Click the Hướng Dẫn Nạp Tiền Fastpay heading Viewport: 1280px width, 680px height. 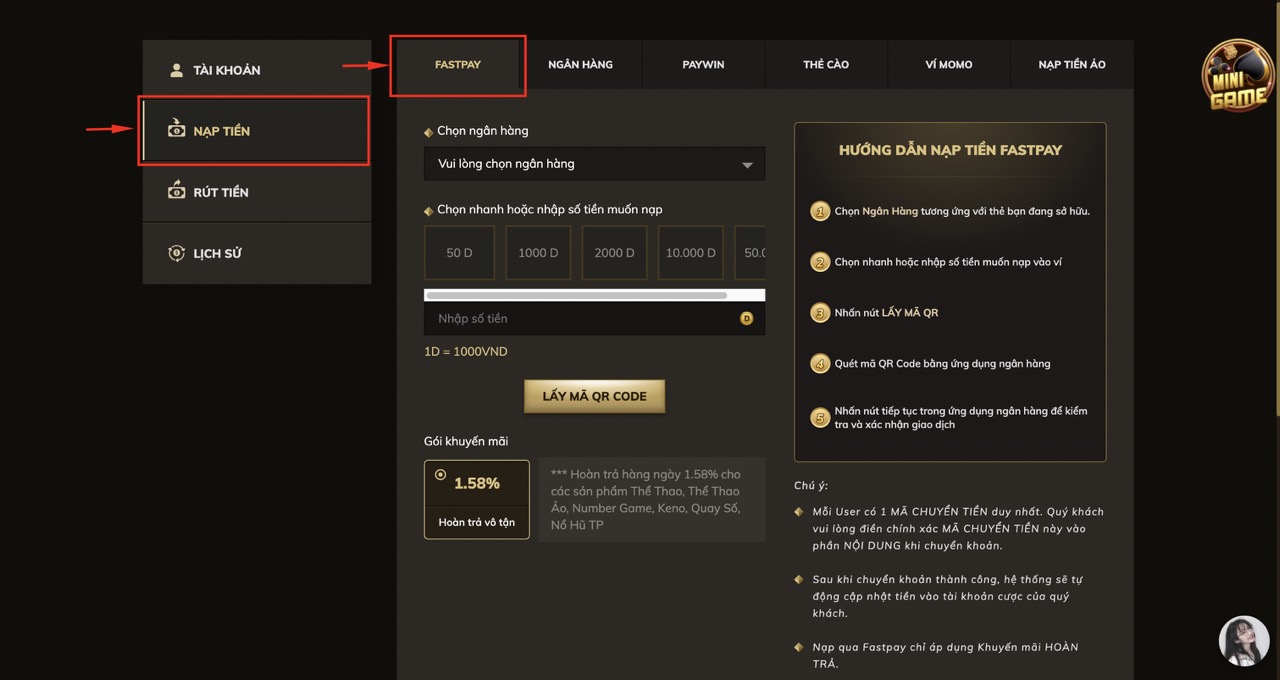click(x=950, y=150)
